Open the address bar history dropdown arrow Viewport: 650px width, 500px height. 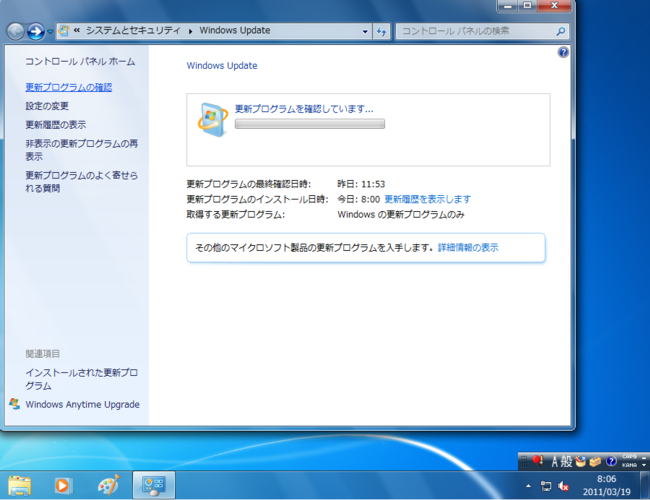(x=365, y=32)
